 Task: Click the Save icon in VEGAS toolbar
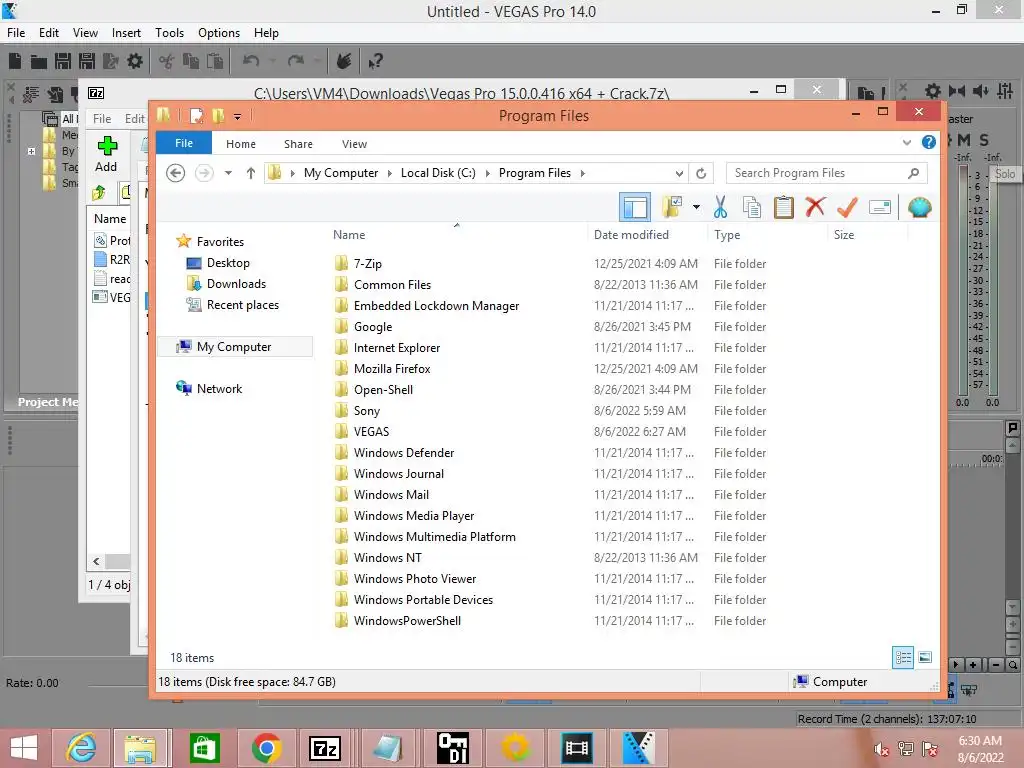(63, 61)
